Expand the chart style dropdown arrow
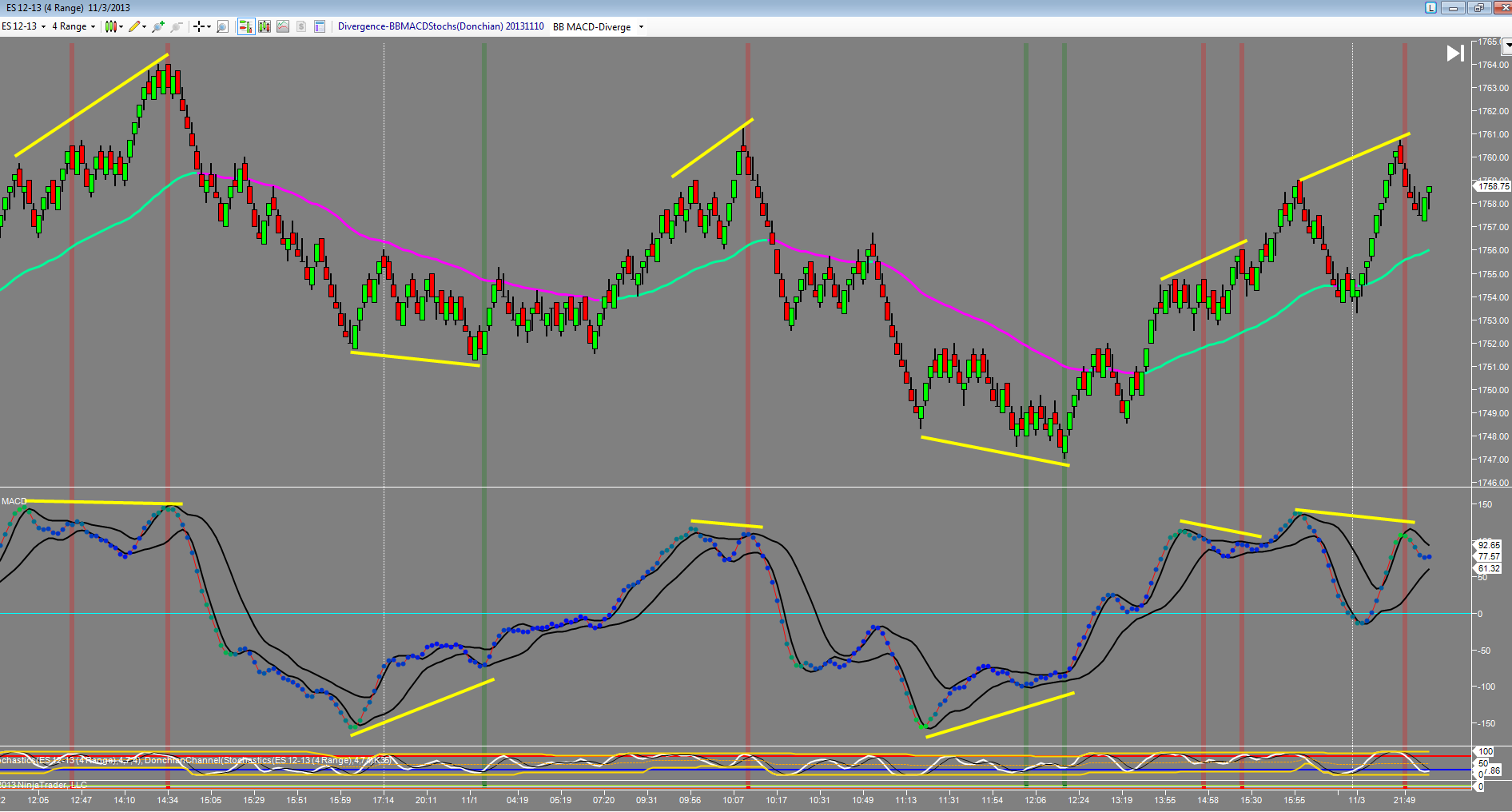This screenshot has height=812, width=1512. (121, 26)
